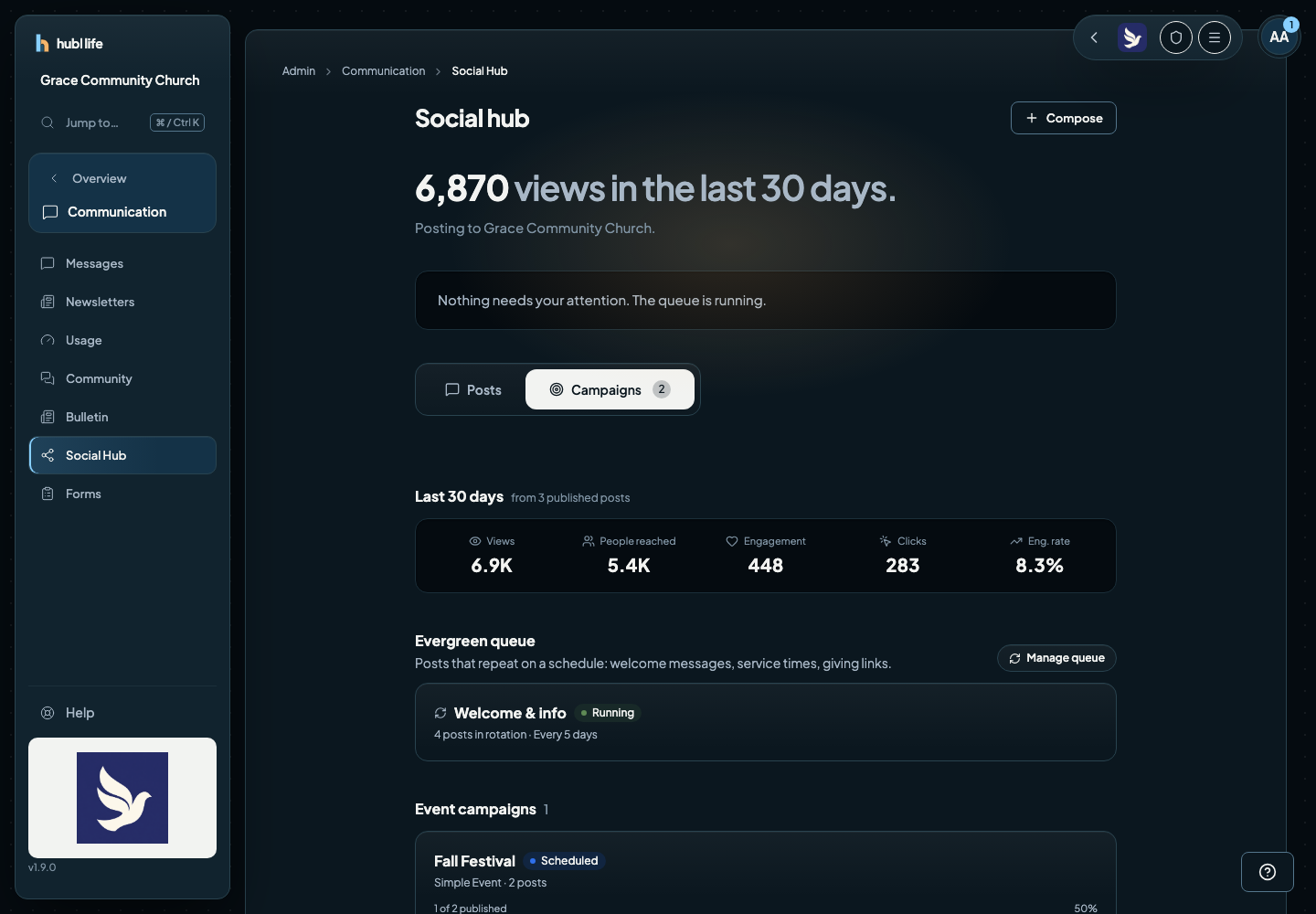Click the 'Nothing needs your attention' banner
Screen dimensions: 1316x914
coord(766,300)
